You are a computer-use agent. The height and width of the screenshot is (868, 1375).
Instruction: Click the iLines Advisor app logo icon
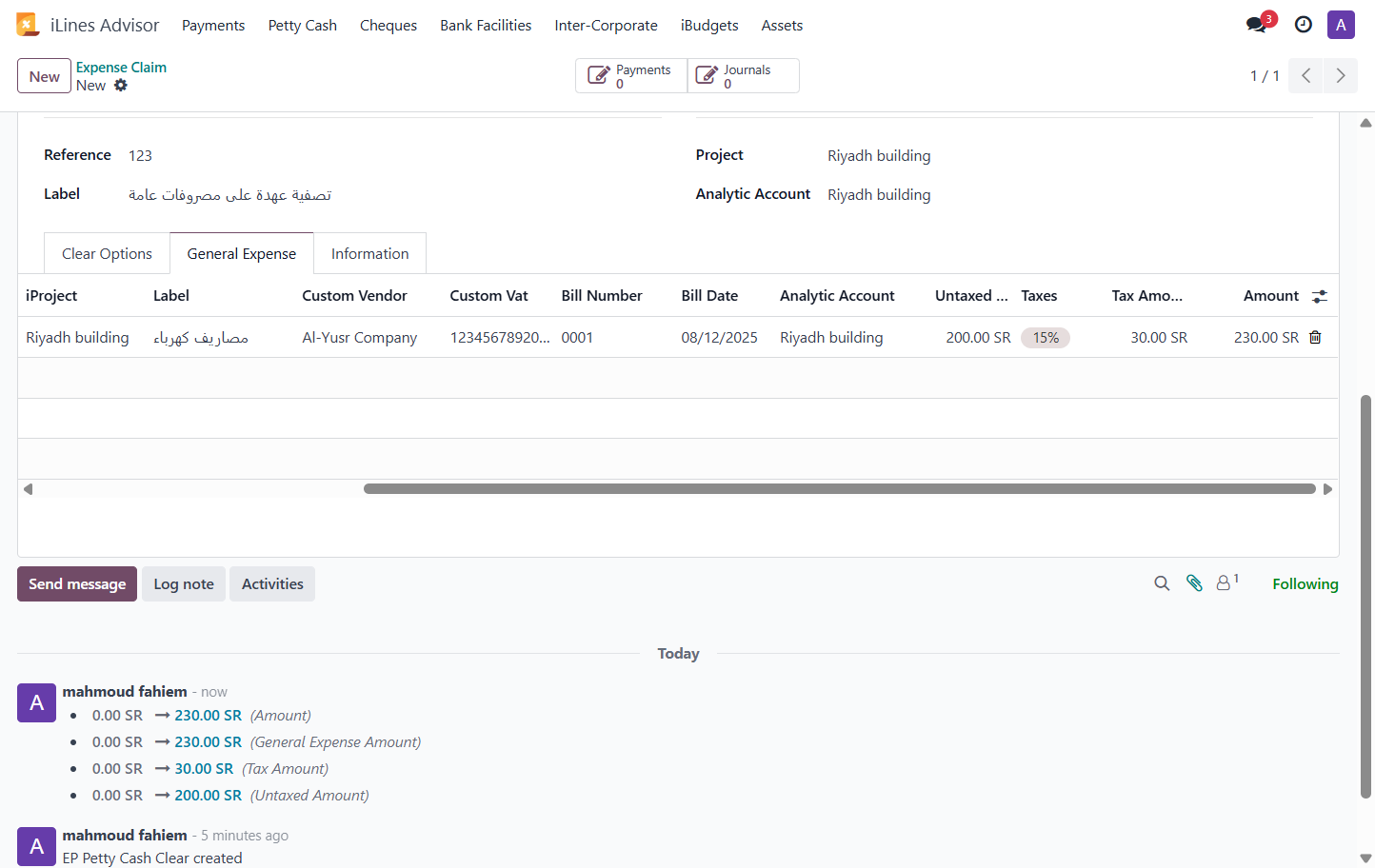[x=28, y=25]
